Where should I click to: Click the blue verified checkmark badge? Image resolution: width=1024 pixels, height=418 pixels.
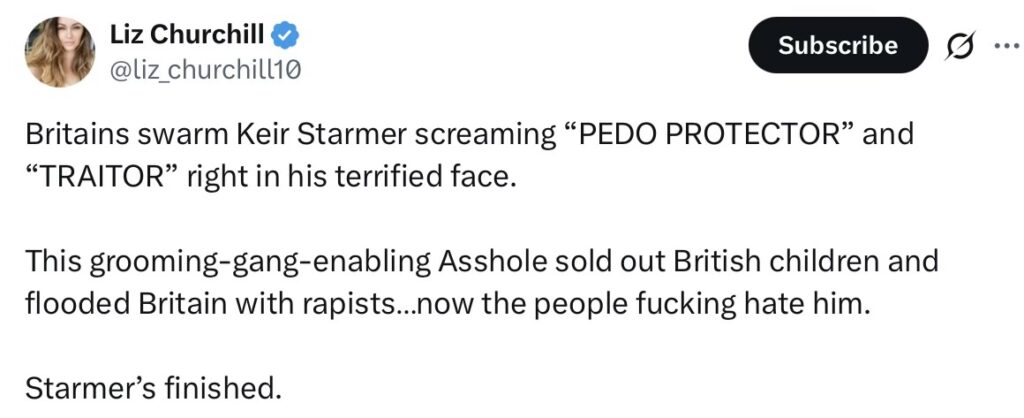click(286, 36)
